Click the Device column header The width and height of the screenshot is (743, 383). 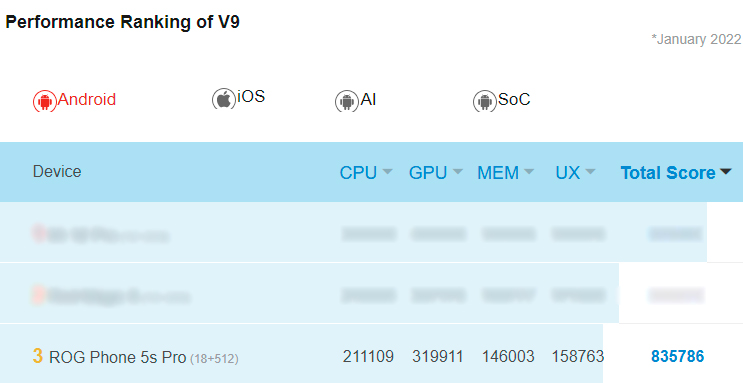[x=57, y=172]
